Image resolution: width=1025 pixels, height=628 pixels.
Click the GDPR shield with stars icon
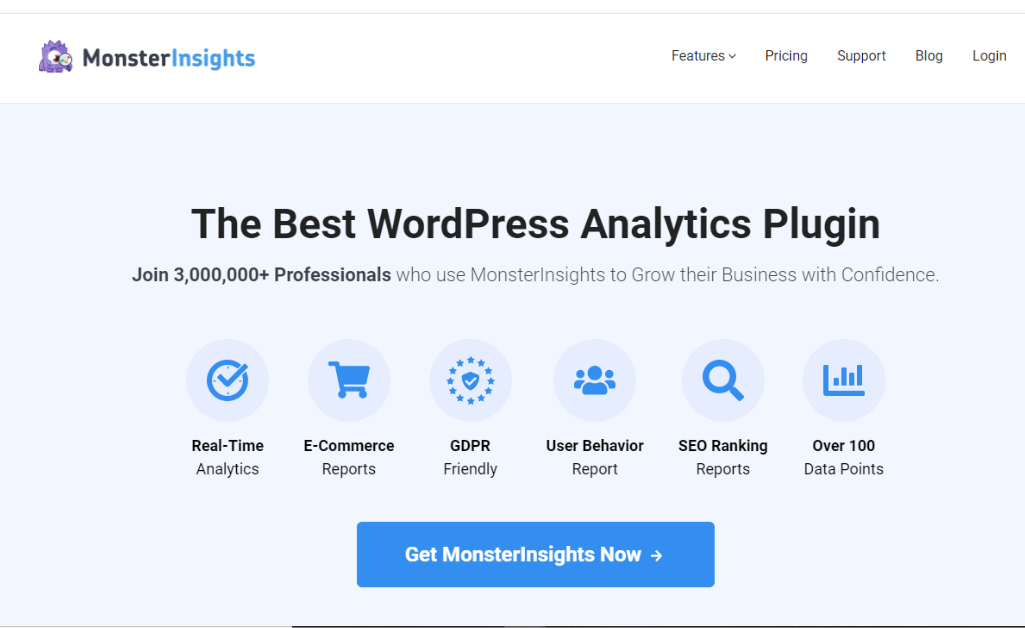pos(470,380)
